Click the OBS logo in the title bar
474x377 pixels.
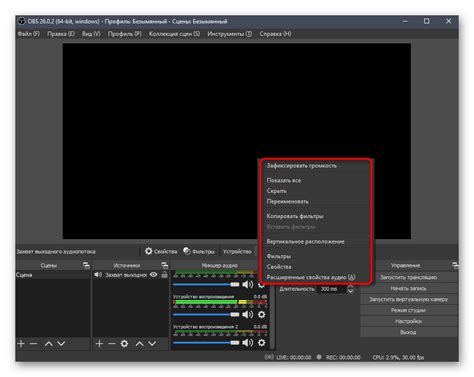[21, 21]
